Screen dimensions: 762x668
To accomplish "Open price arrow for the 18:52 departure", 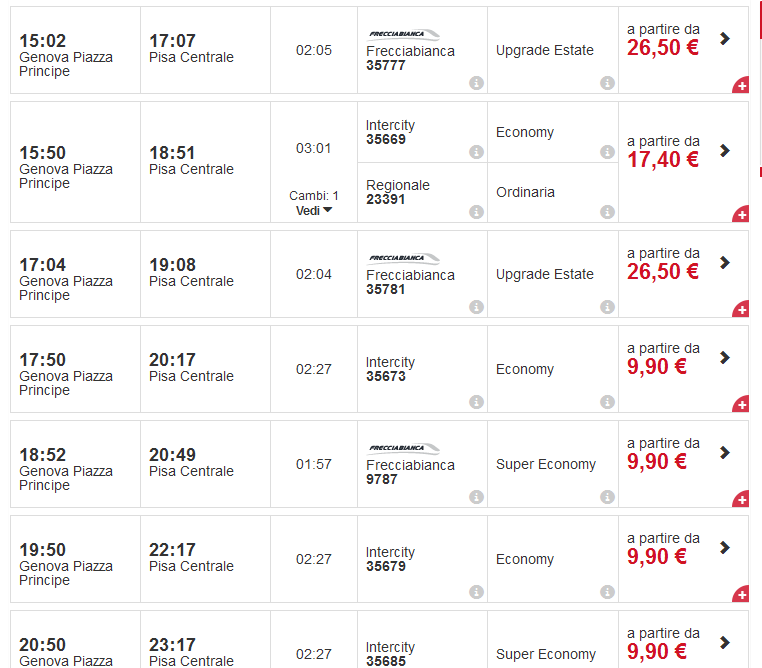I will (725, 453).
